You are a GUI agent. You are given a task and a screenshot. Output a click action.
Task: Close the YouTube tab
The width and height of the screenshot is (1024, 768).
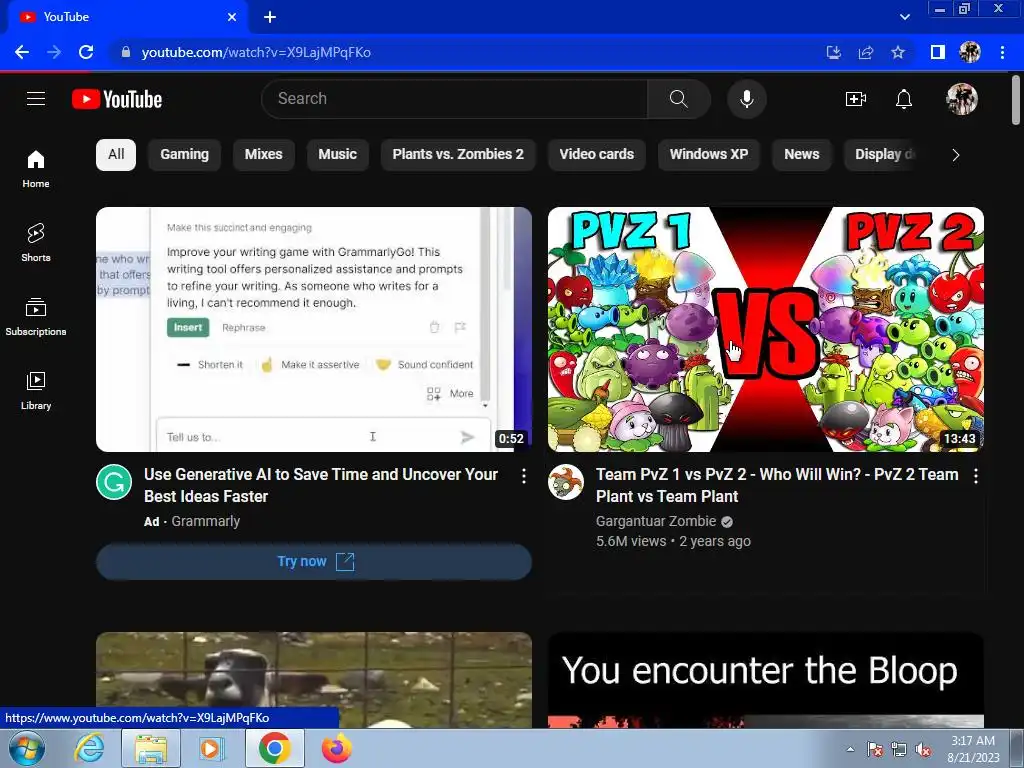tap(232, 17)
